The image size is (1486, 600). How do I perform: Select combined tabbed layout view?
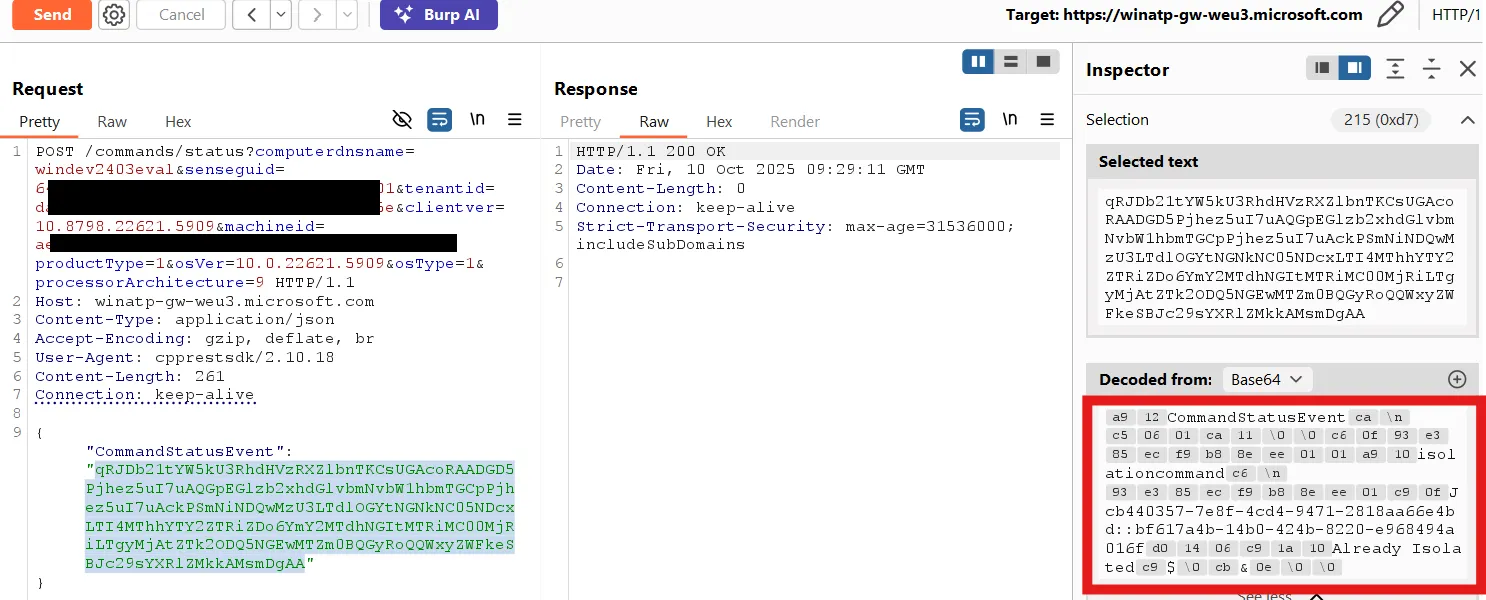[x=1043, y=62]
